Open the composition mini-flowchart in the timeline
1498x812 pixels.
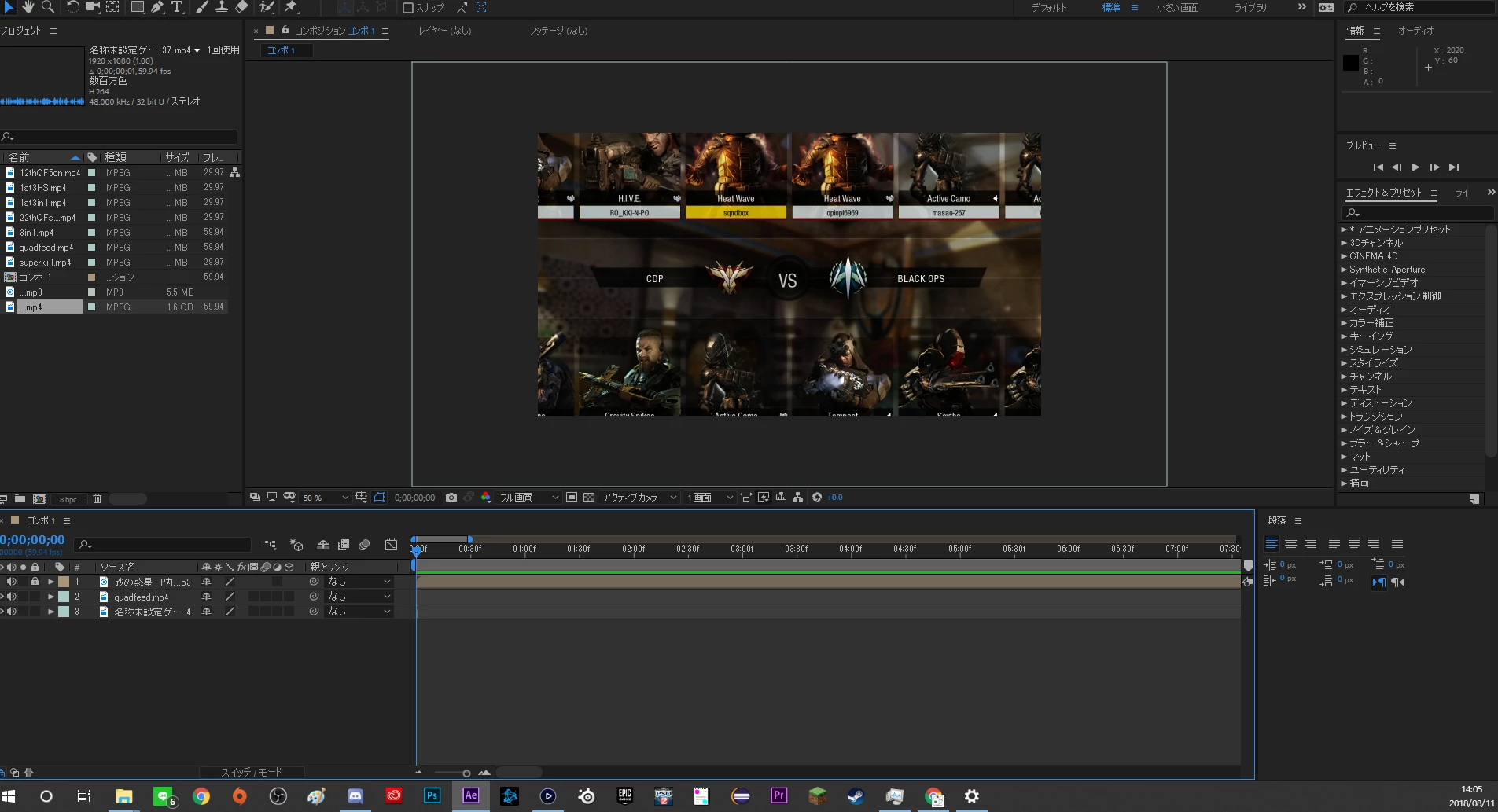(271, 544)
